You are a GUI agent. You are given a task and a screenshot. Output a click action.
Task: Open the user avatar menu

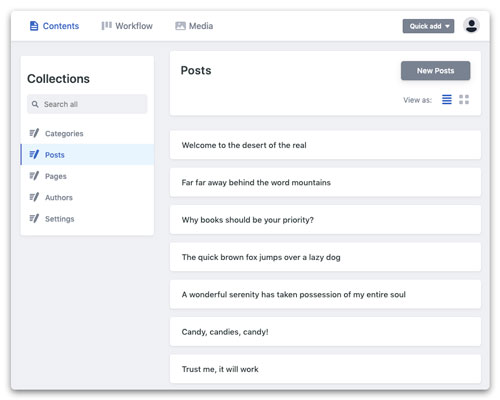(471, 25)
